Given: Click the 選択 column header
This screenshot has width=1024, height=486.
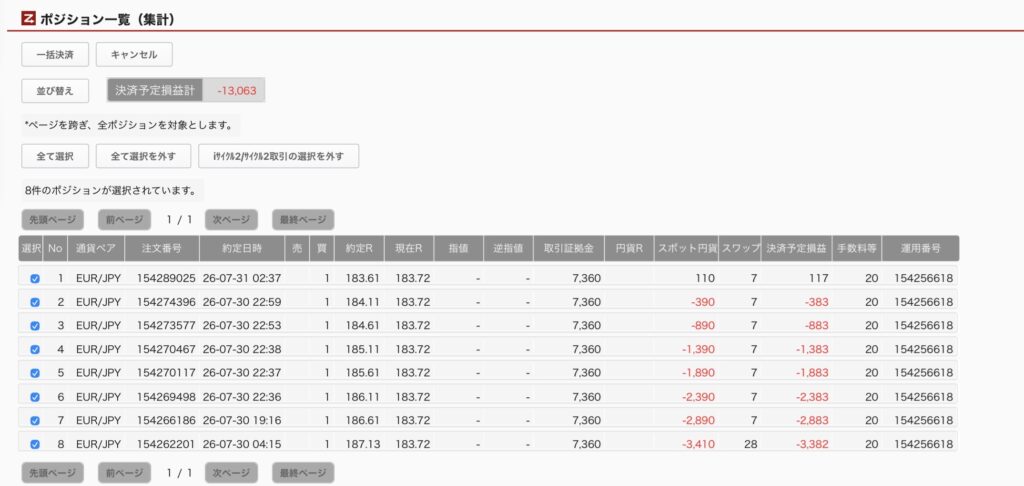Looking at the screenshot, I should 31,248.
